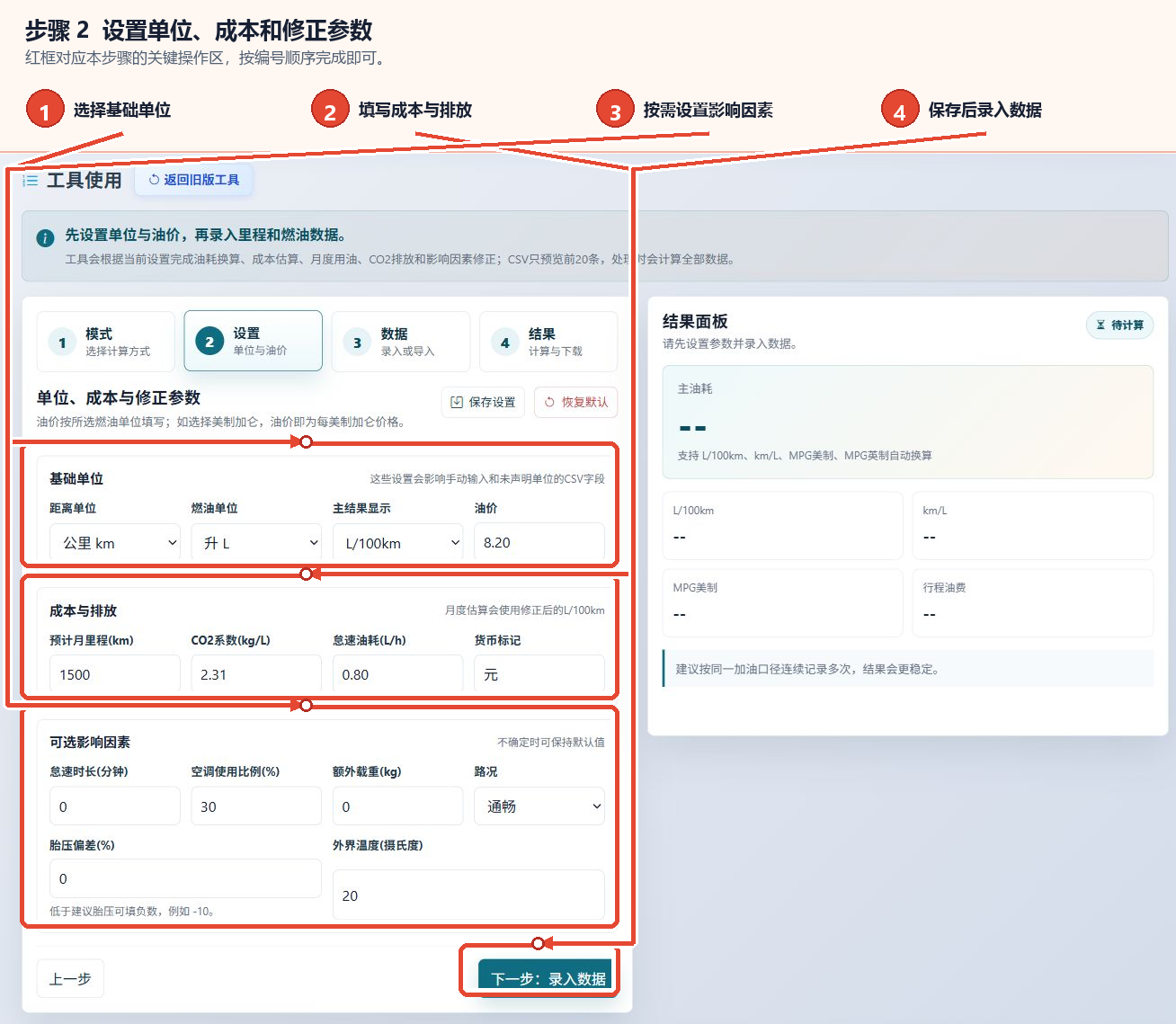Reset values with 恢复默认 button
This screenshot has width=1176, height=1024.
pos(576,402)
